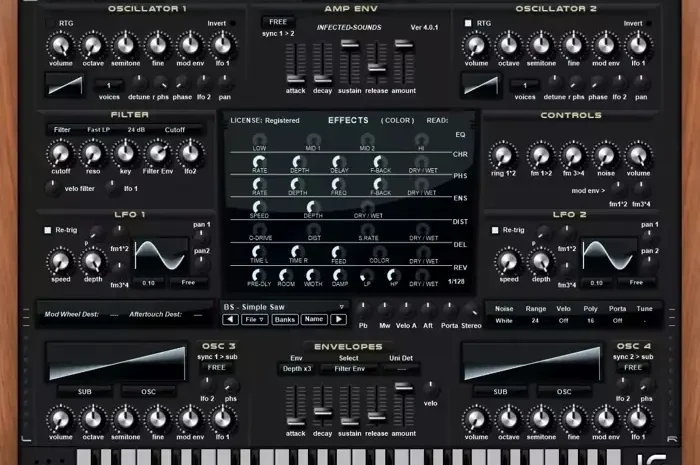Click Envelopes decay slider
700x465 pixels.
click(322, 411)
